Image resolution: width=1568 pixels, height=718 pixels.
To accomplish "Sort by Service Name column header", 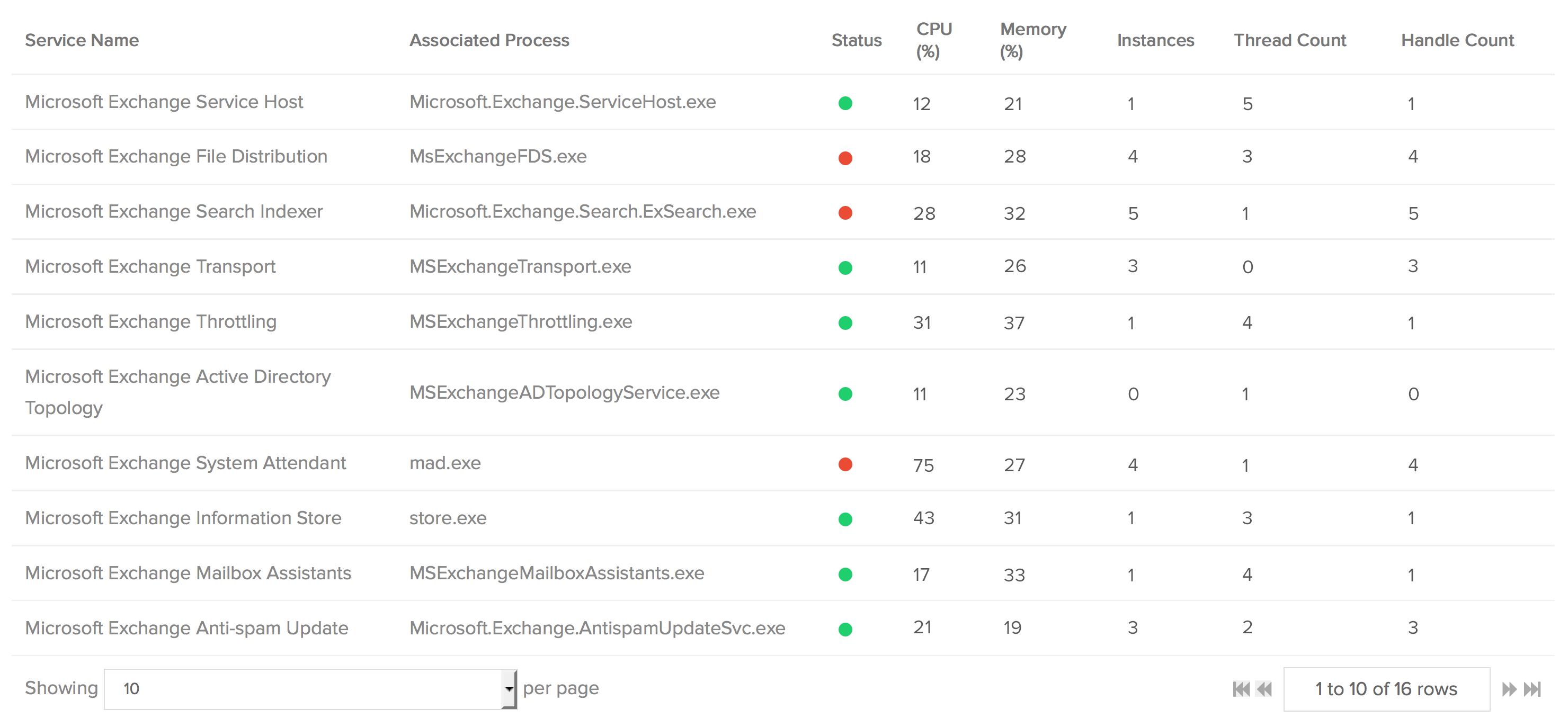I will click(82, 40).
